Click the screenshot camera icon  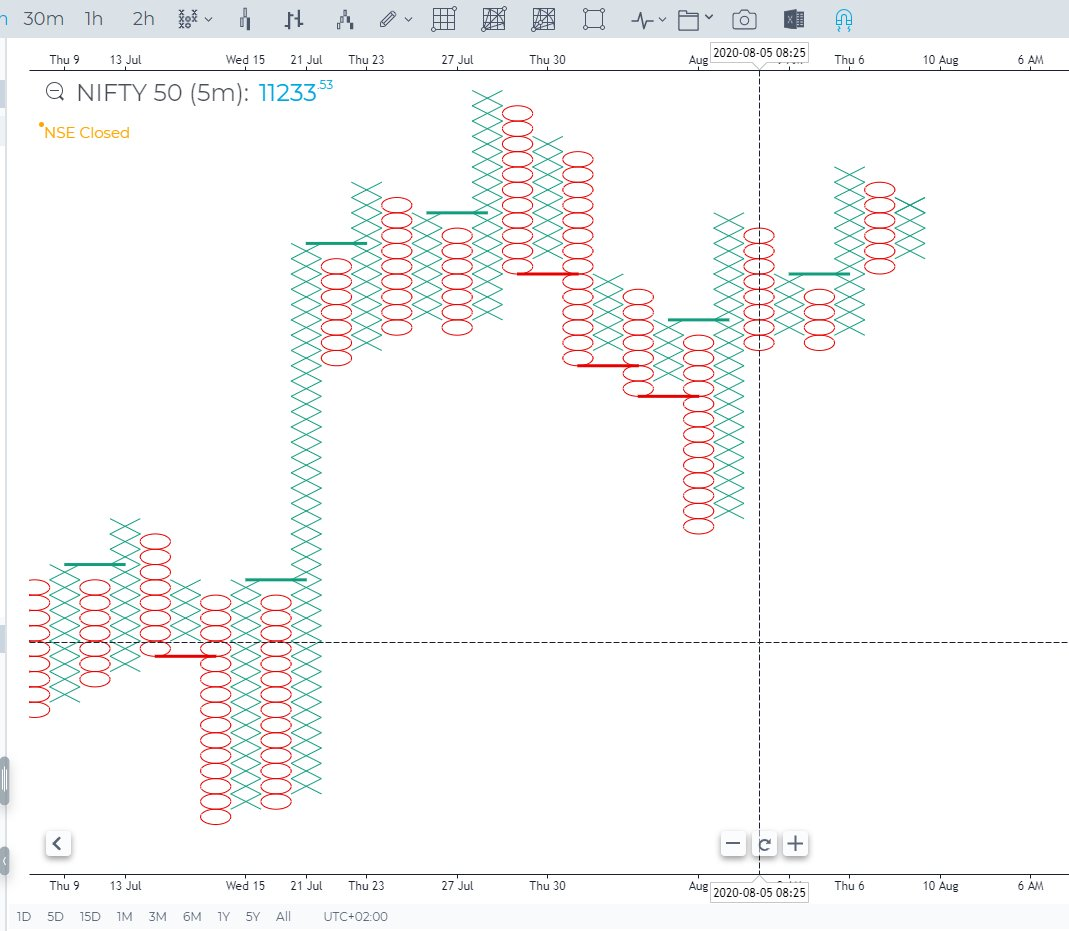coord(743,19)
